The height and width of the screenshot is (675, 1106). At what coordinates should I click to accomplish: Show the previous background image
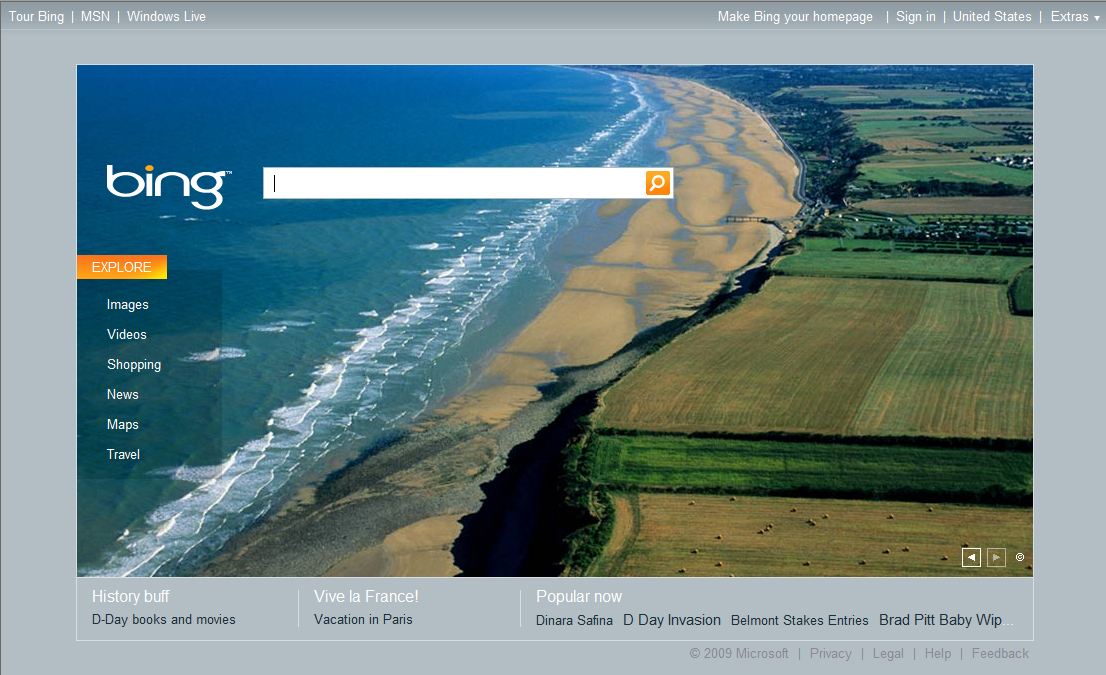971,558
